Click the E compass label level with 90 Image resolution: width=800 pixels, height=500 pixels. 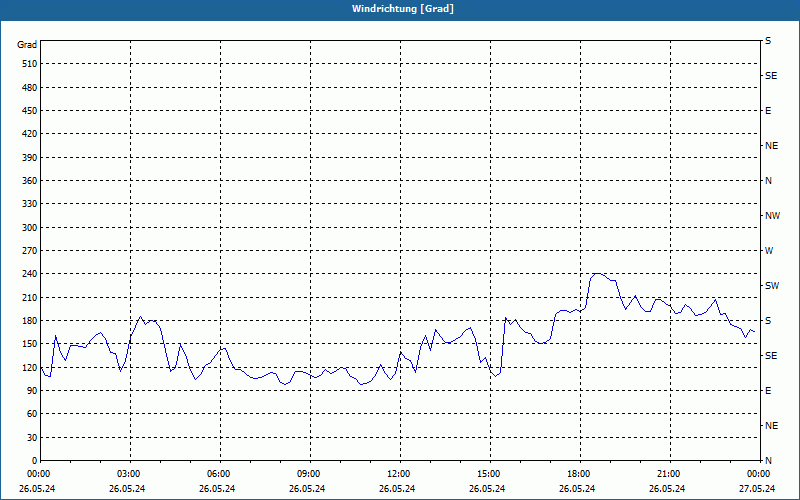pyautogui.click(x=768, y=391)
